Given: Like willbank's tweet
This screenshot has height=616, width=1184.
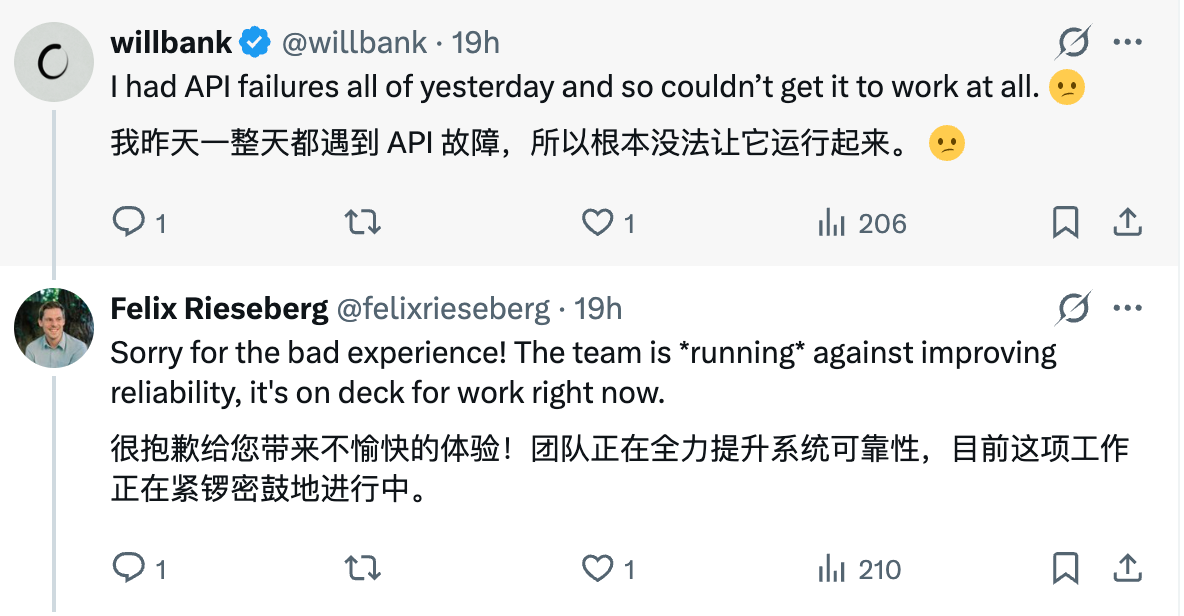Looking at the screenshot, I should point(598,222).
